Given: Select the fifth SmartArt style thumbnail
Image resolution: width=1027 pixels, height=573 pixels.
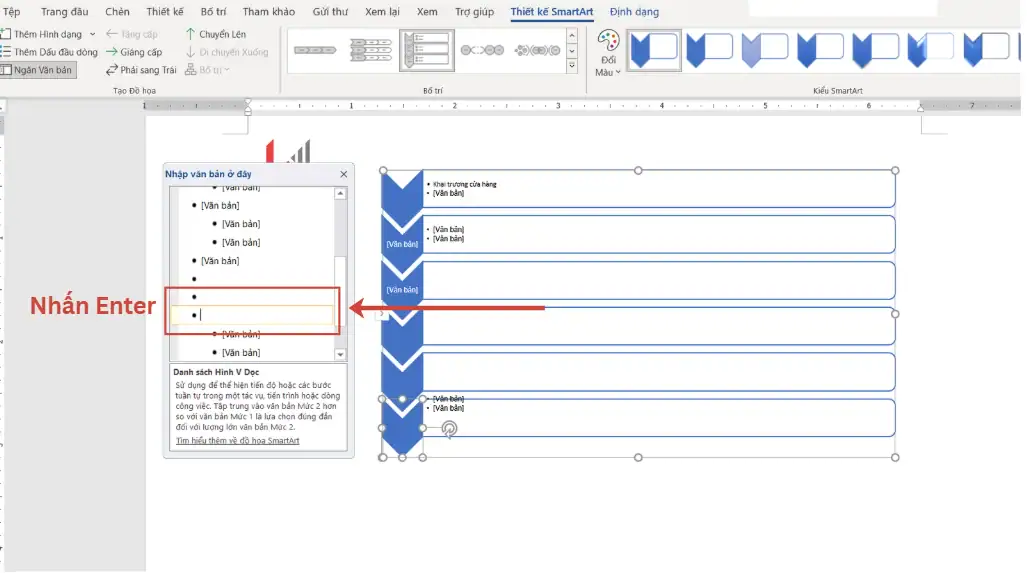Looking at the screenshot, I should [x=875, y=50].
